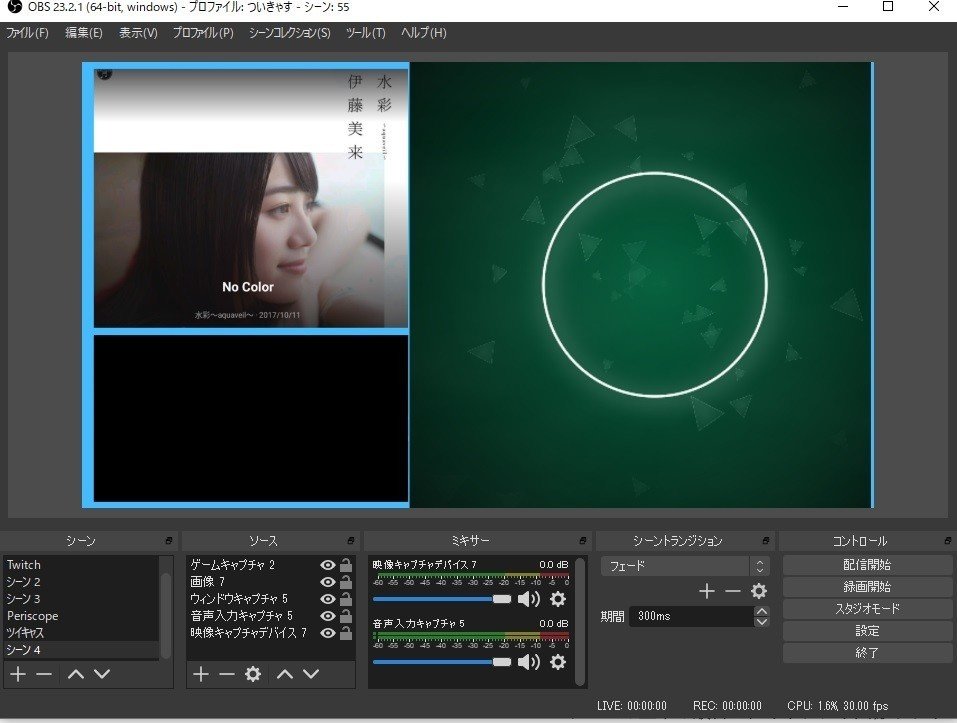Move scene down with arrow icon
Image resolution: width=957 pixels, height=723 pixels.
102,674
